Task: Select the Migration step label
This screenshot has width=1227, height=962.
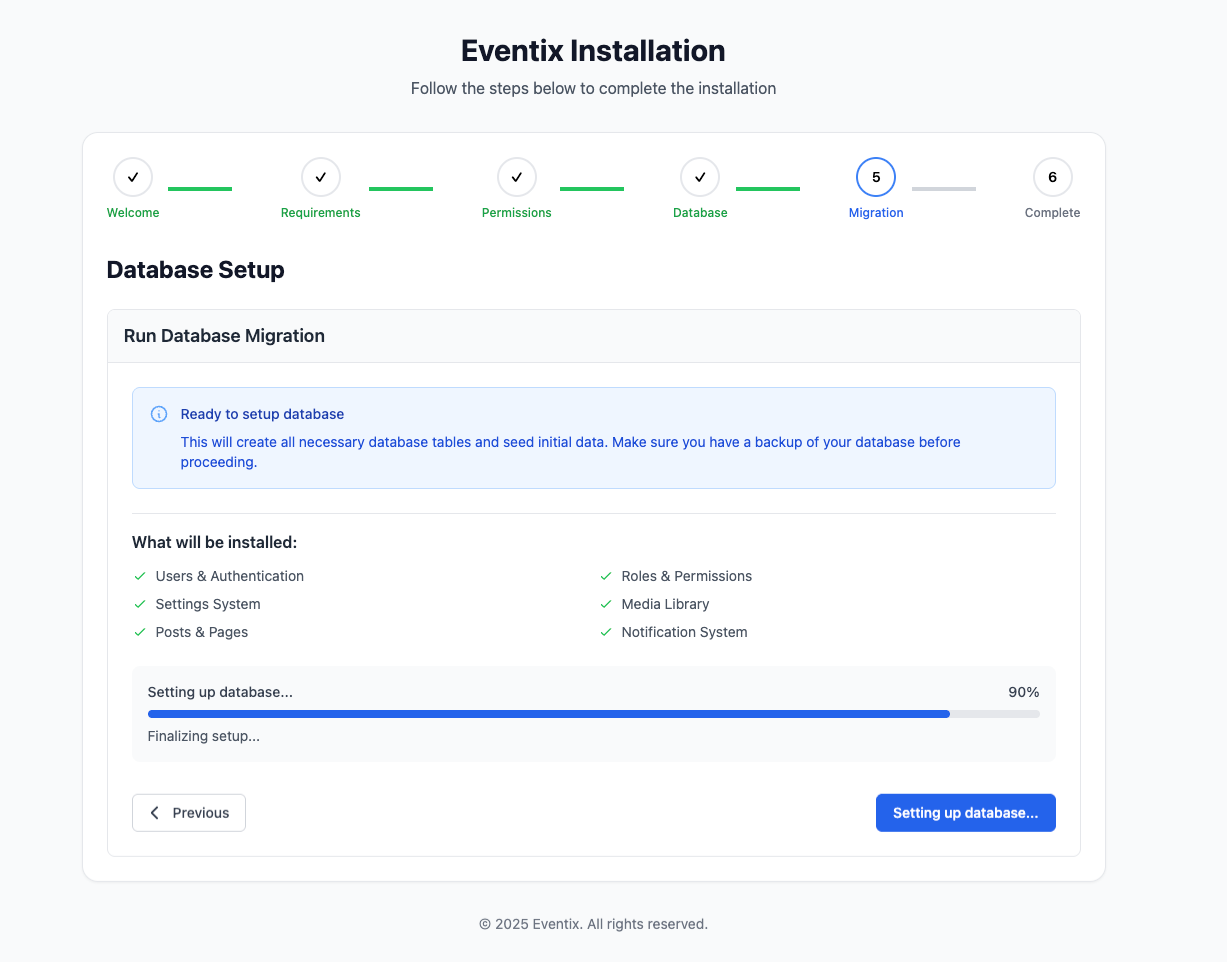Action: point(876,212)
